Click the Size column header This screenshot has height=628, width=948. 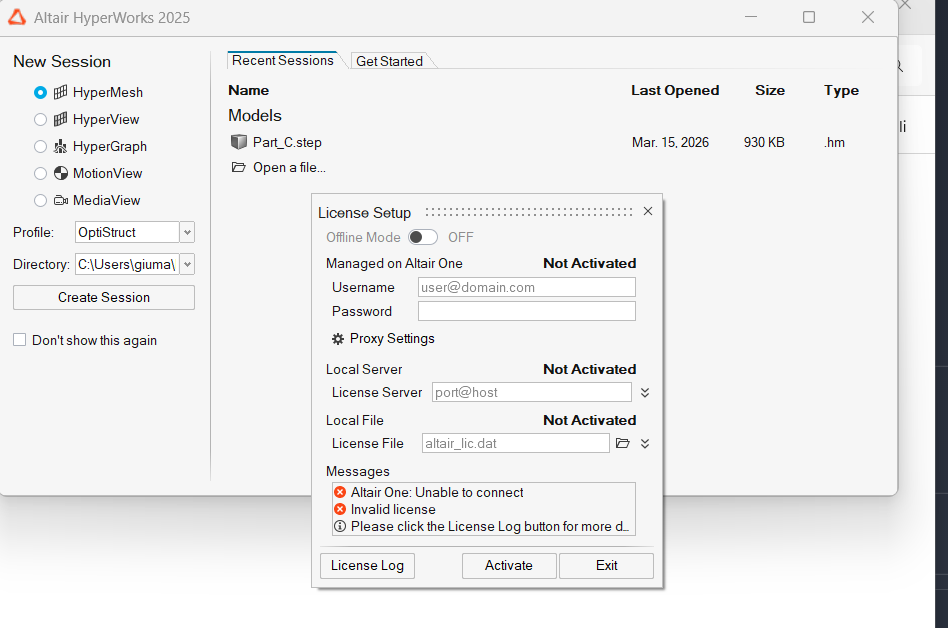(x=770, y=90)
